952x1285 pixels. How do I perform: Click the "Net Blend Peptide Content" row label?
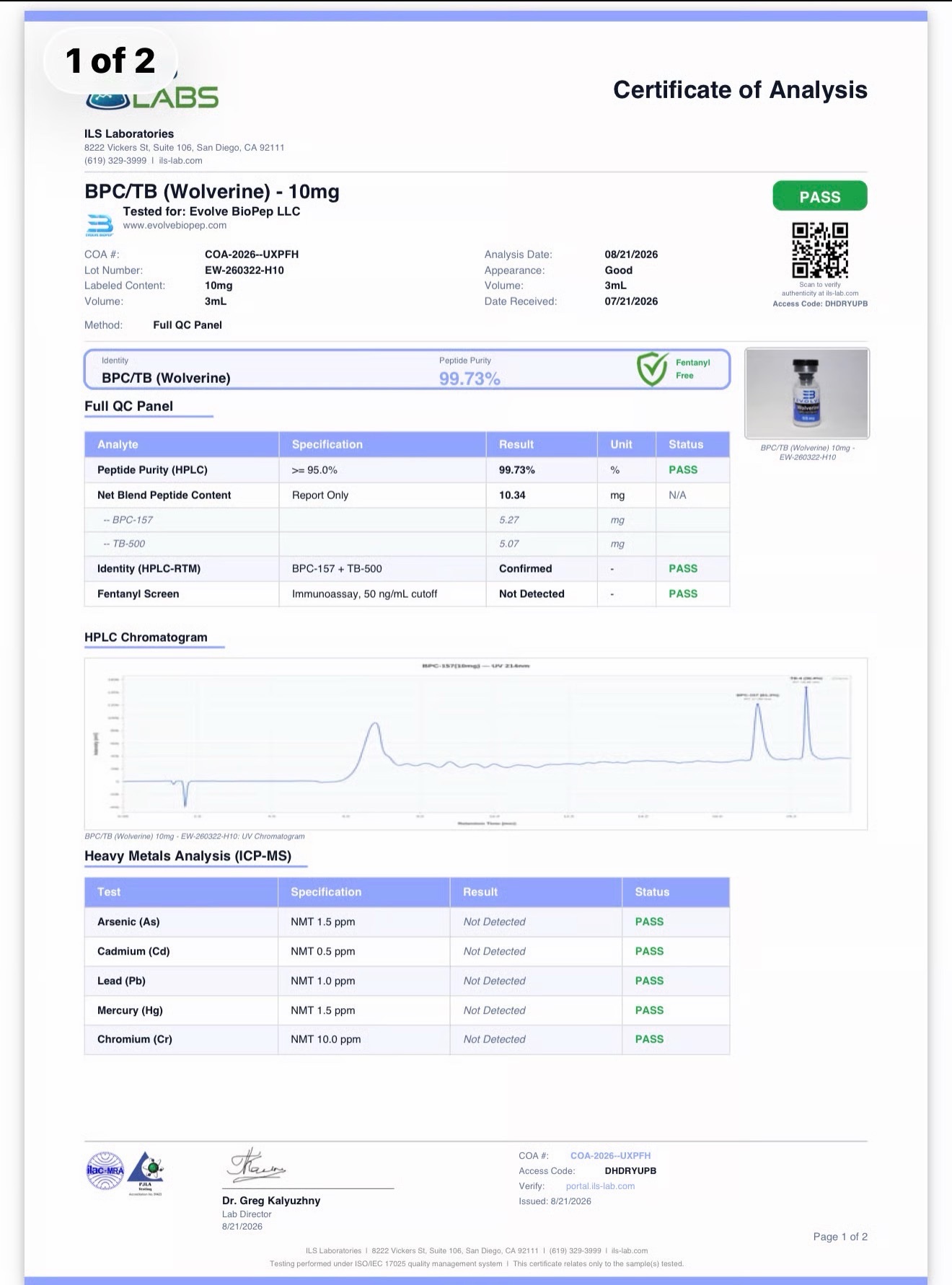164,495
